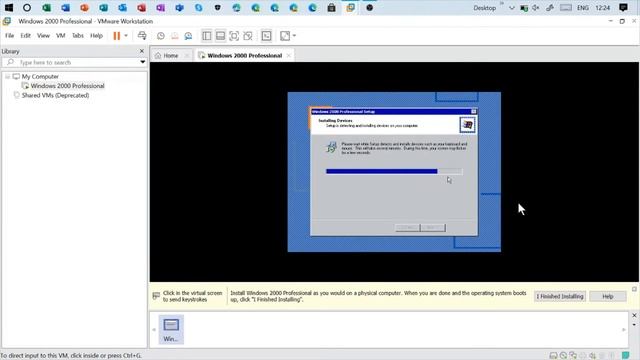Enter full screen mode icon
640x360 pixels.
click(234, 36)
